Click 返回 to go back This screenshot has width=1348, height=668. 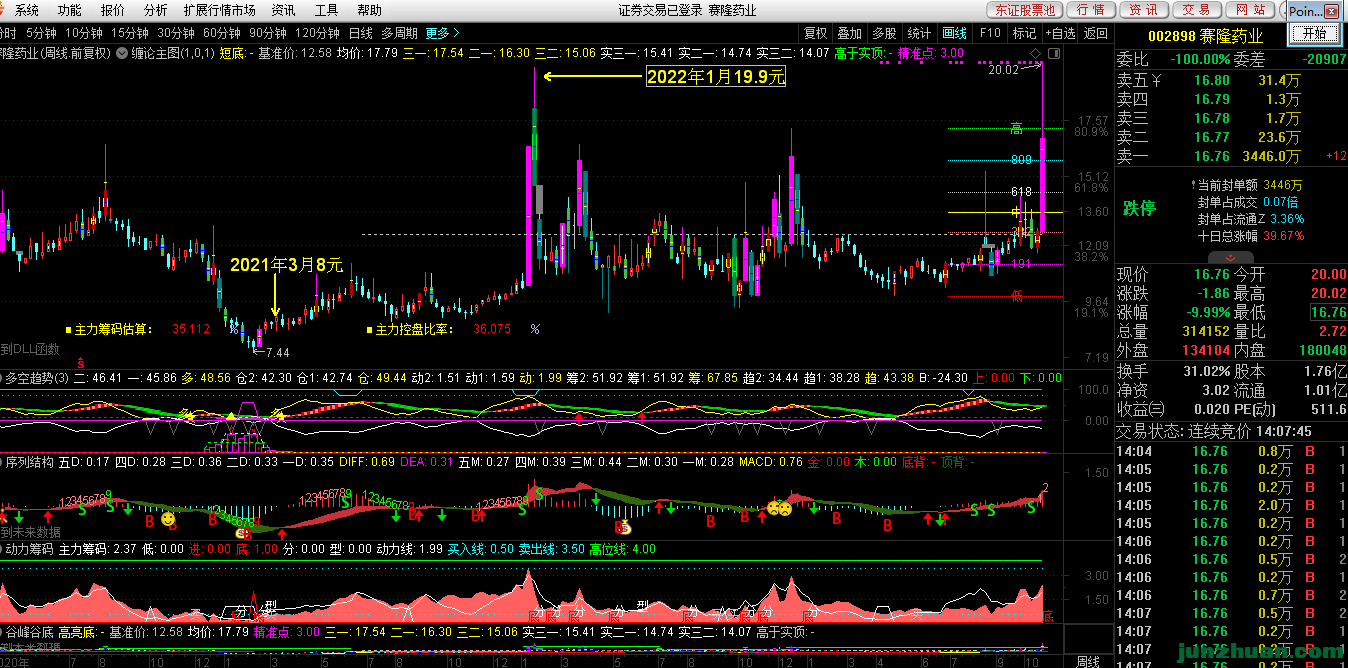1096,32
